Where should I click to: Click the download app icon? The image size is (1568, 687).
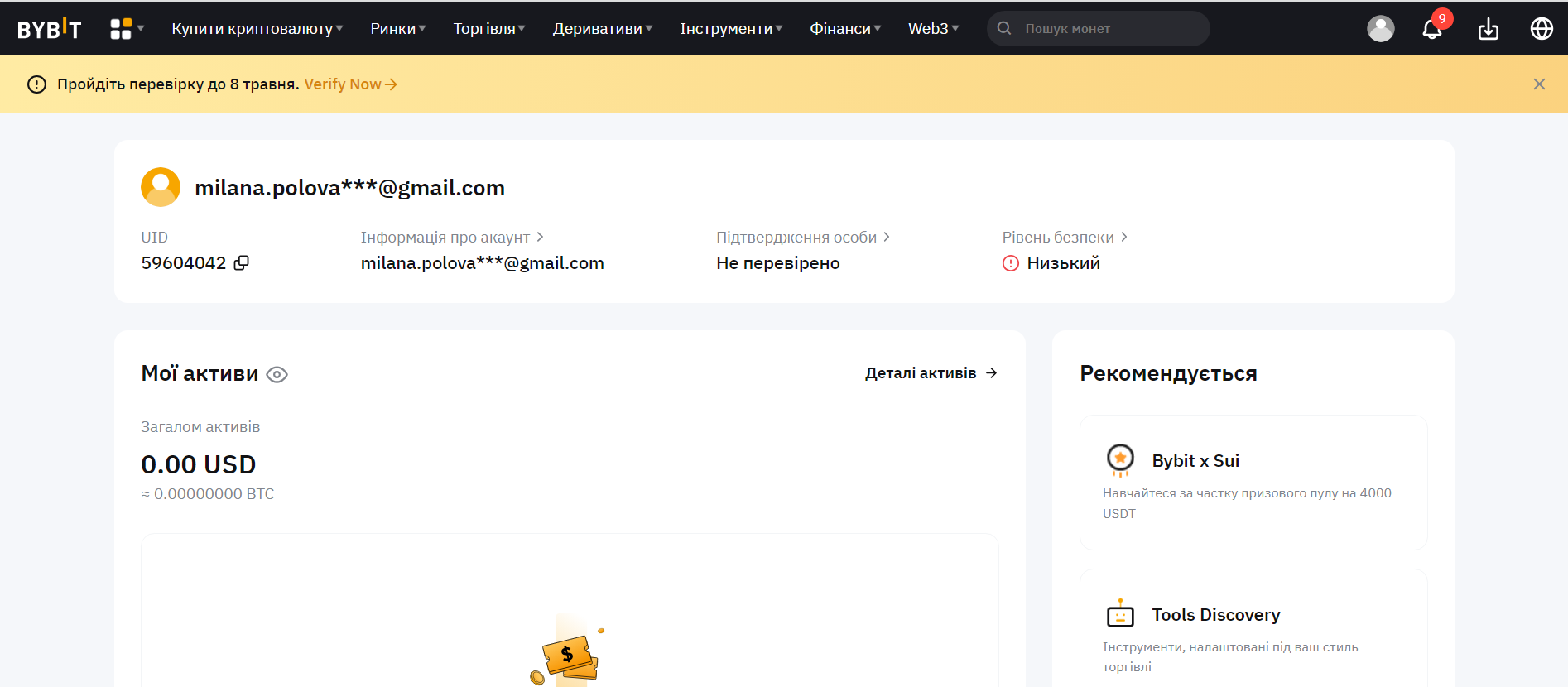click(1489, 29)
